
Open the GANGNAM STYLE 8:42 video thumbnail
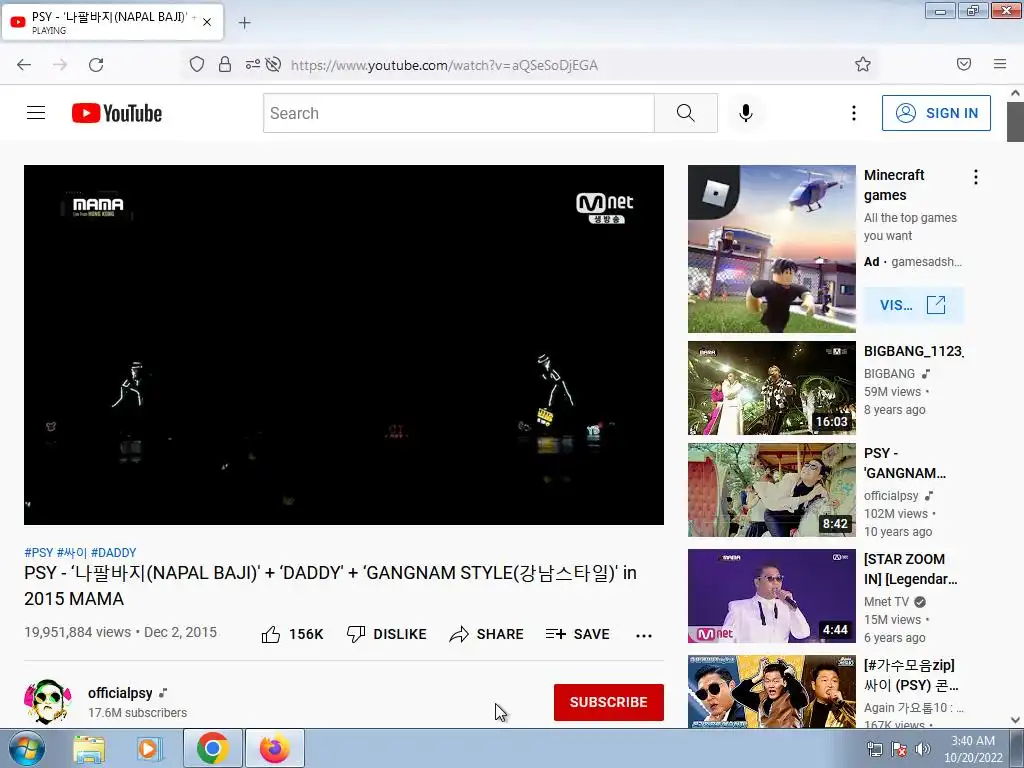click(771, 490)
